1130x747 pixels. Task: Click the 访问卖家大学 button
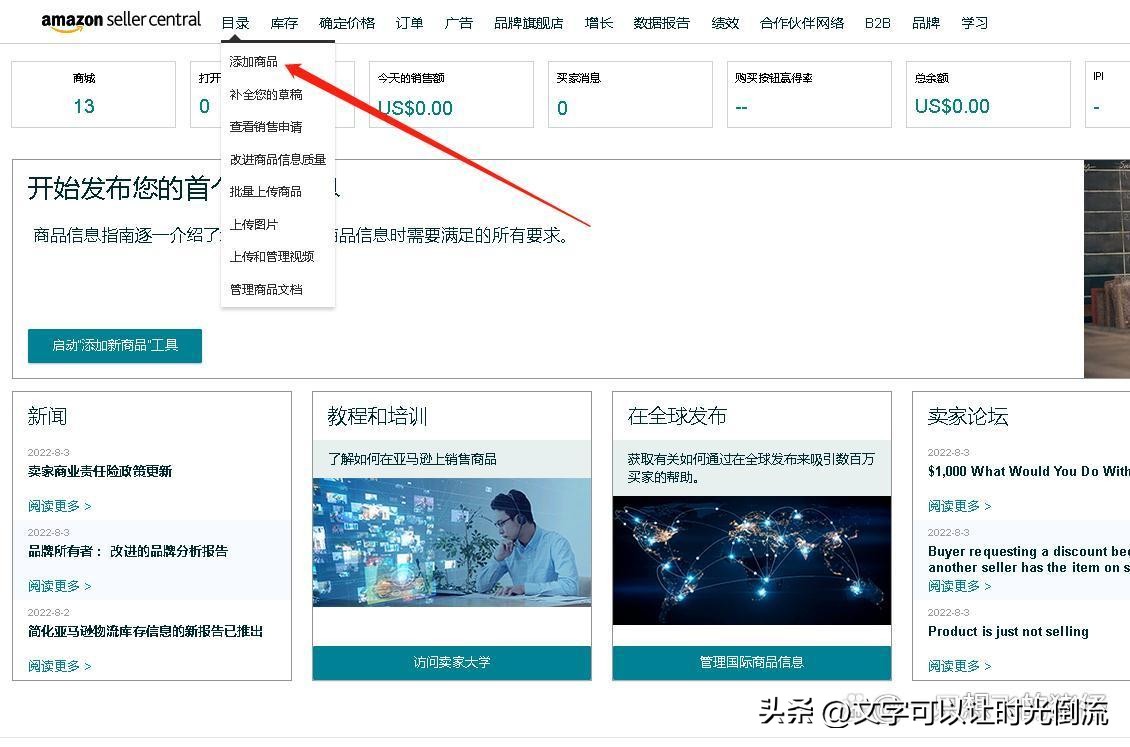coord(451,661)
